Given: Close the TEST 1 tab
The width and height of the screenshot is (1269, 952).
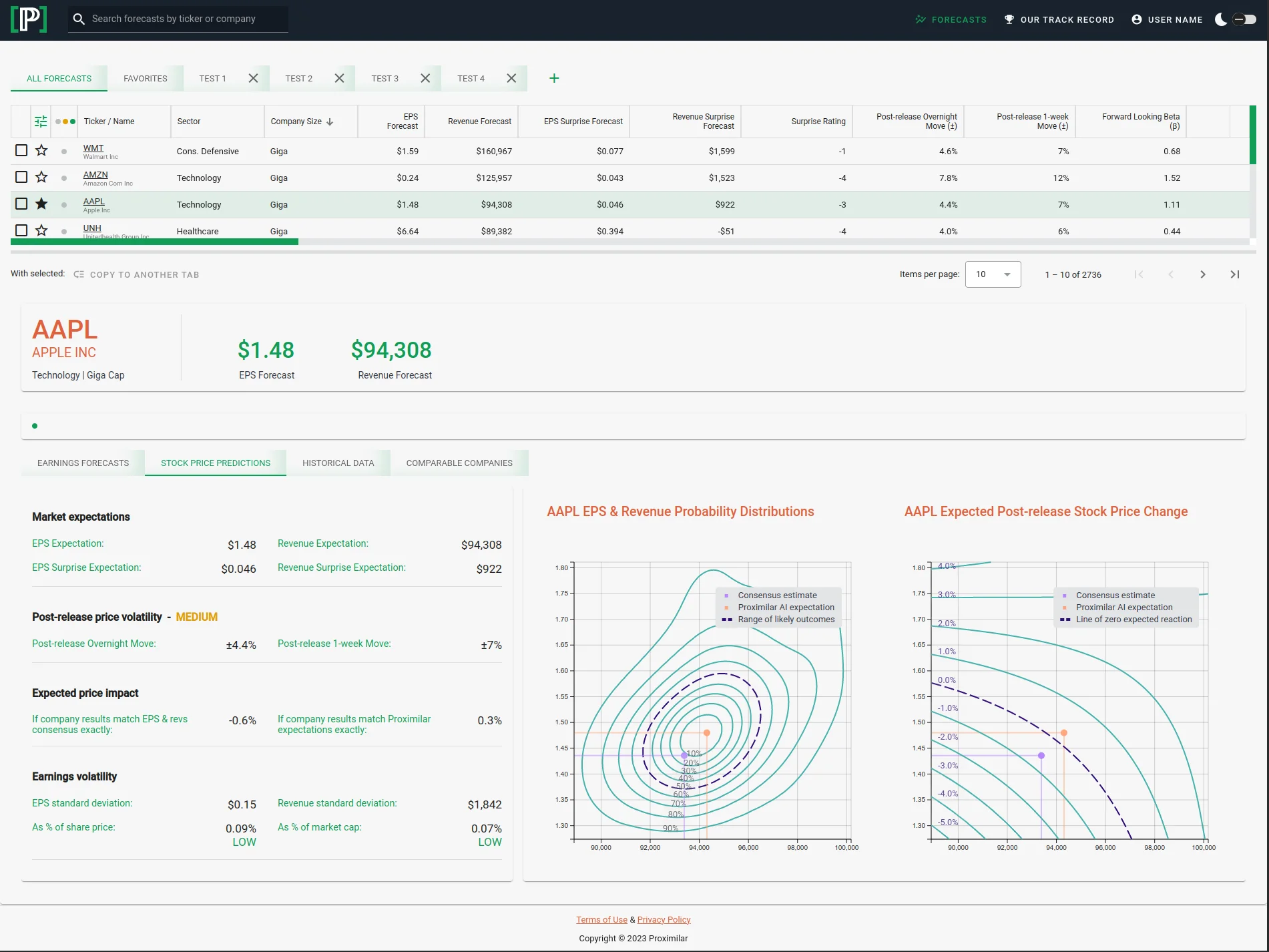Looking at the screenshot, I should pos(253,78).
